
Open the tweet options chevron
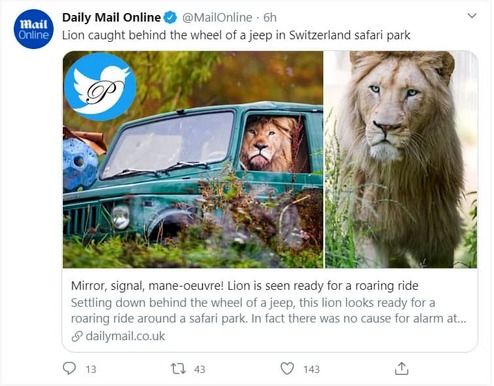click(x=472, y=16)
